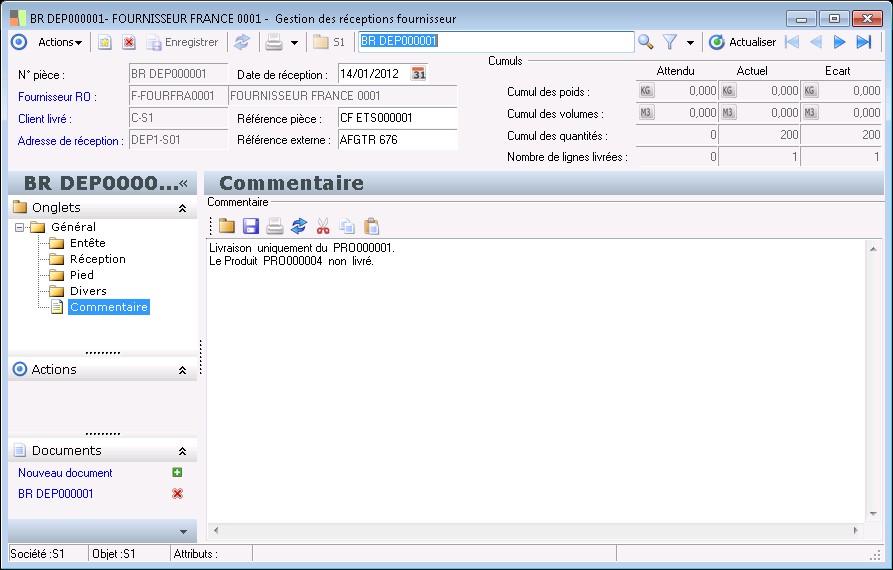Click the Actualiser button
This screenshot has width=893, height=570.
click(743, 42)
